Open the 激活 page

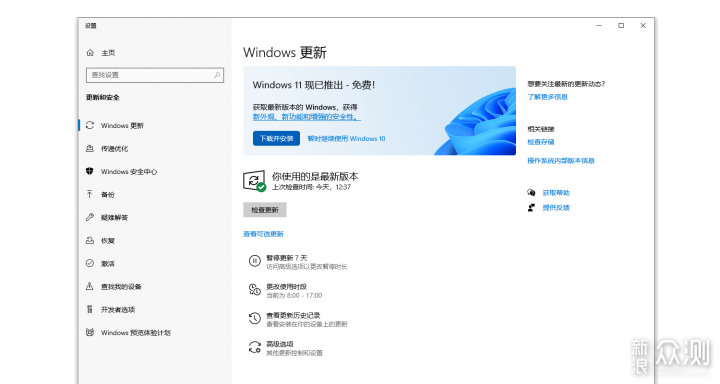[108, 263]
